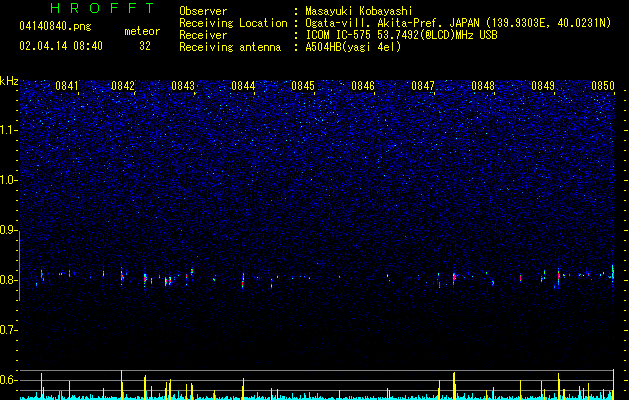Click the kHz axis unit label

[x=9, y=81]
